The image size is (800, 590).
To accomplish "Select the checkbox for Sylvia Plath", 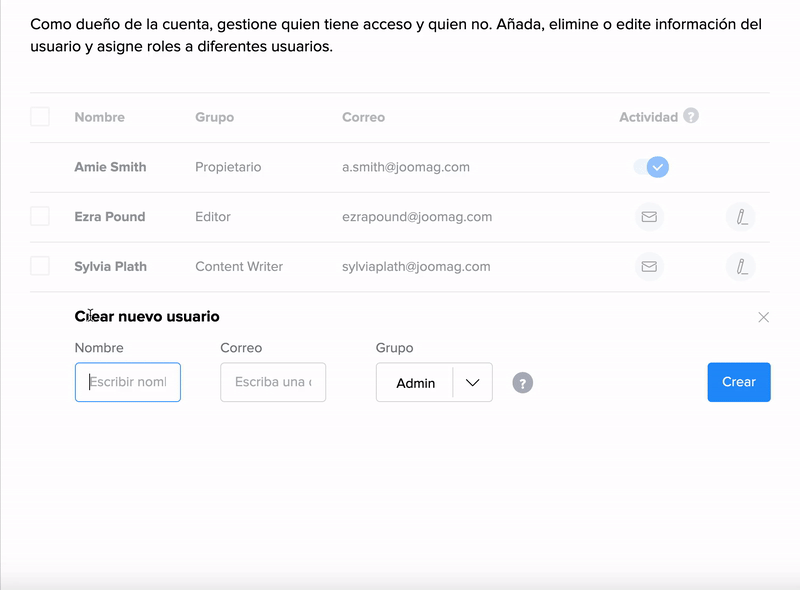I will (x=40, y=266).
